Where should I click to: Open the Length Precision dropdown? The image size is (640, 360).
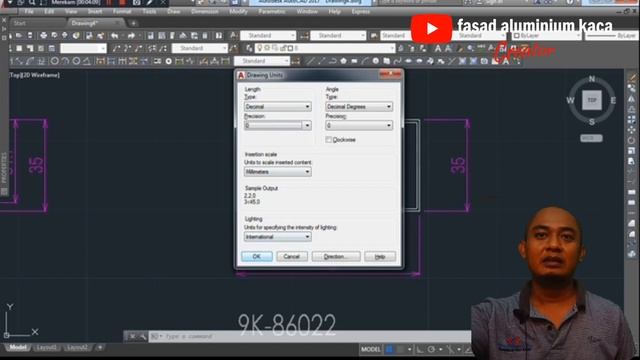click(x=278, y=125)
